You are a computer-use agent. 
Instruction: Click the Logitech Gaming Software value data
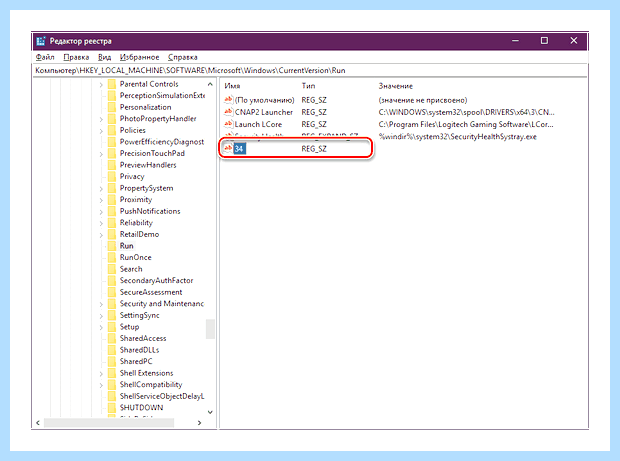tap(466, 125)
